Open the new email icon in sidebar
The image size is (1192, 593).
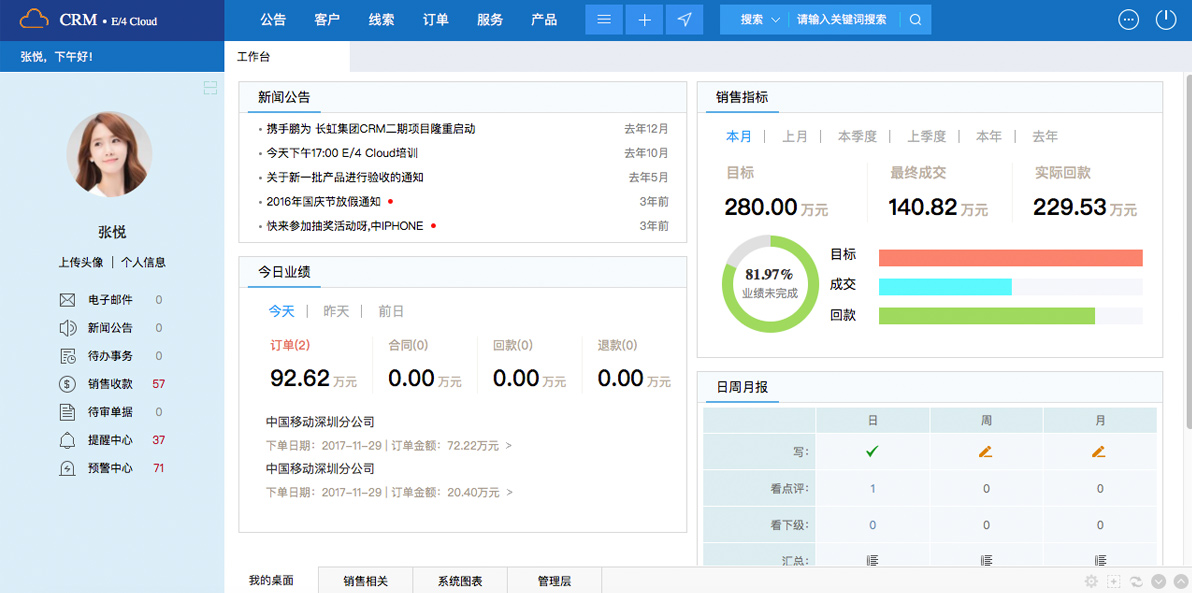[66, 299]
